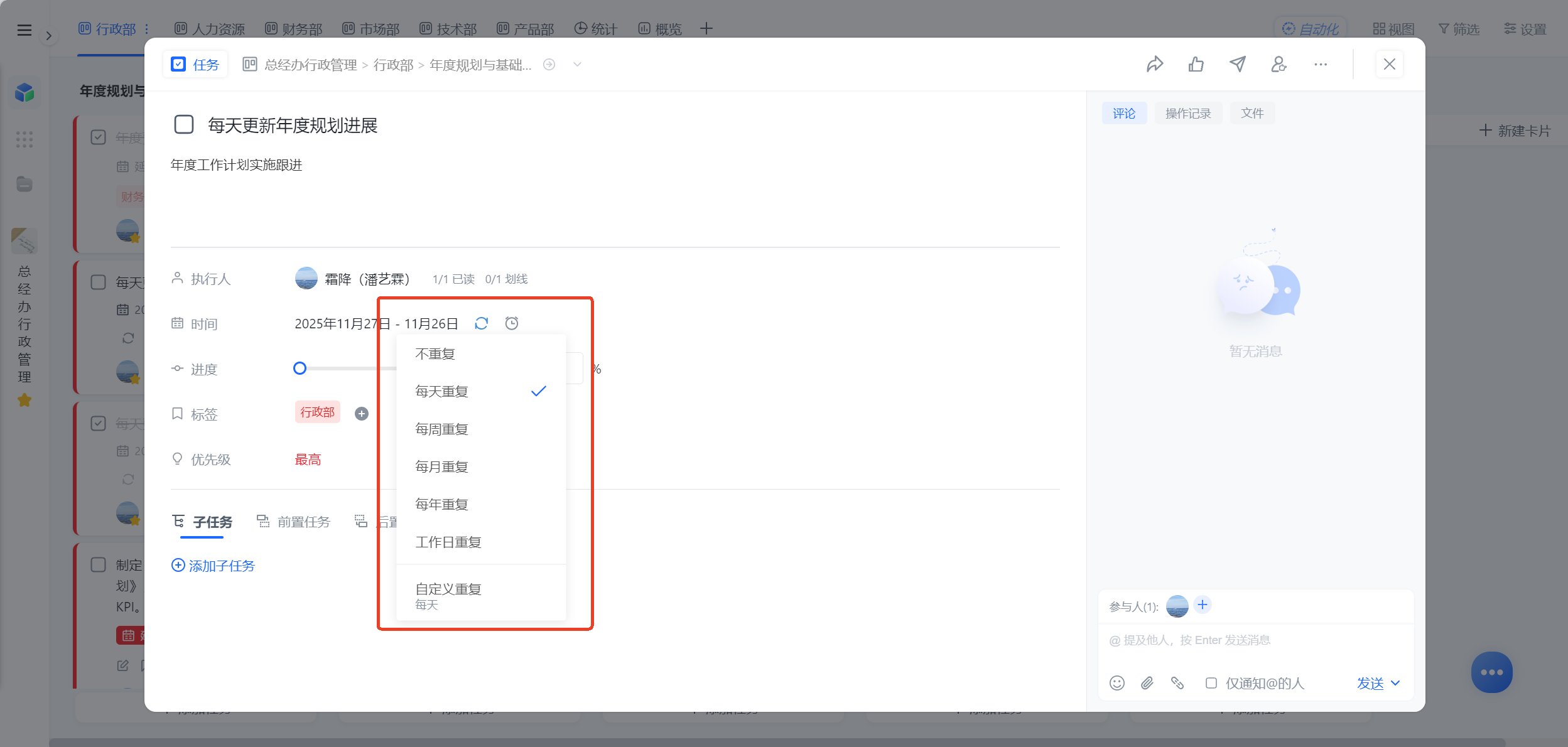Click the 自动化 button
Image resolution: width=1568 pixels, height=747 pixels.
coord(1311,29)
